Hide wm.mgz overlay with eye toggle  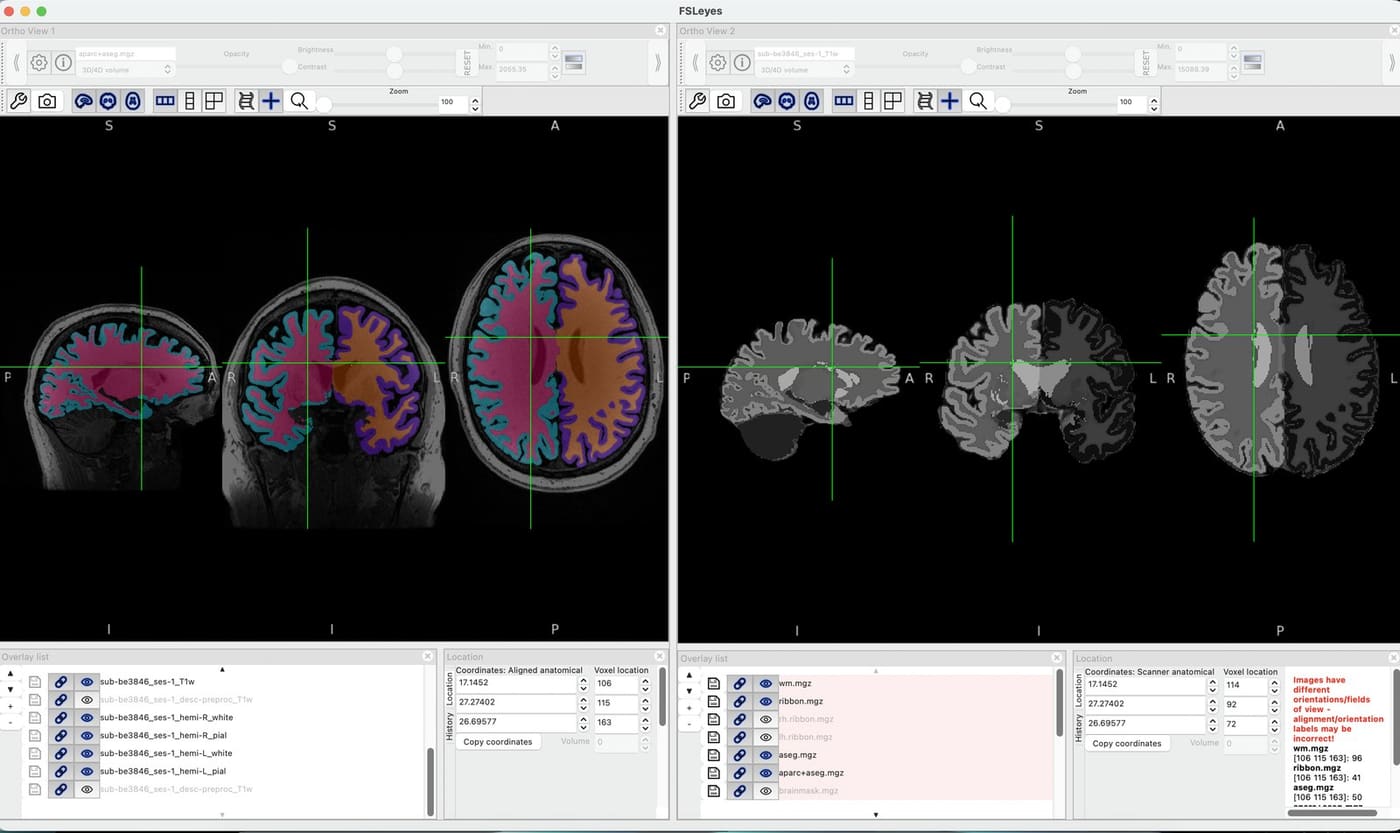(766, 683)
